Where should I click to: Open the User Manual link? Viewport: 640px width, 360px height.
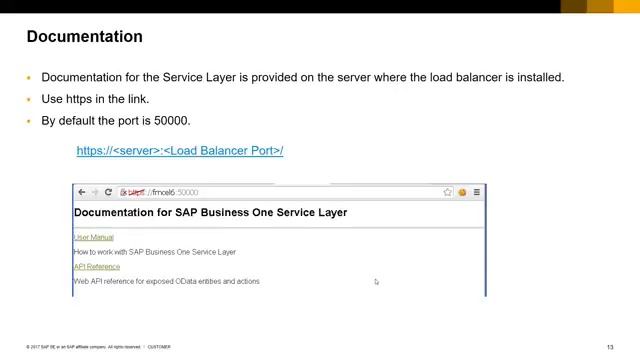(93, 237)
